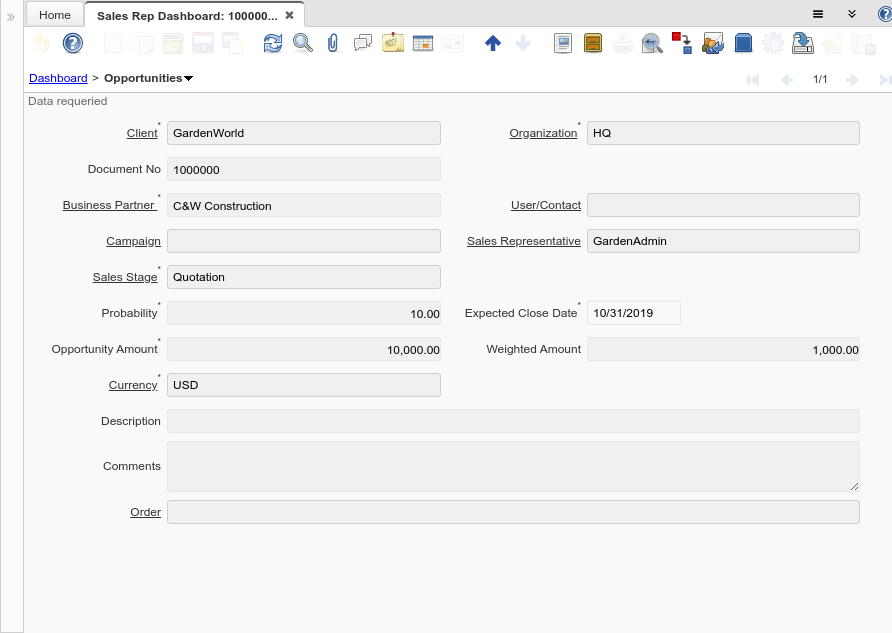The width and height of the screenshot is (892, 633).
Task: Open the Find records magnifier
Action: click(x=302, y=43)
